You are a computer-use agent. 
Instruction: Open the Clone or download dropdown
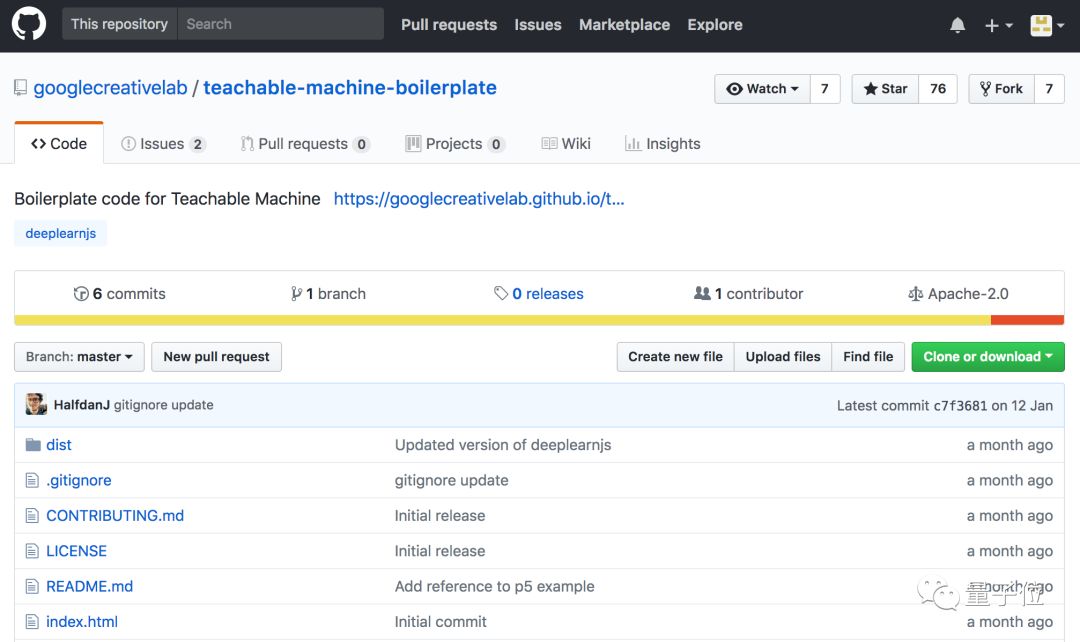pyautogui.click(x=987, y=357)
